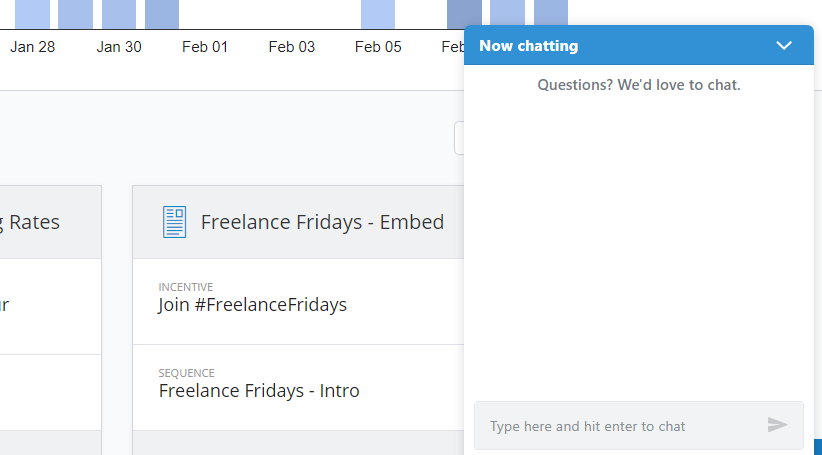
Task: Select the darkest blue bar left of chat header
Action: tap(464, 14)
